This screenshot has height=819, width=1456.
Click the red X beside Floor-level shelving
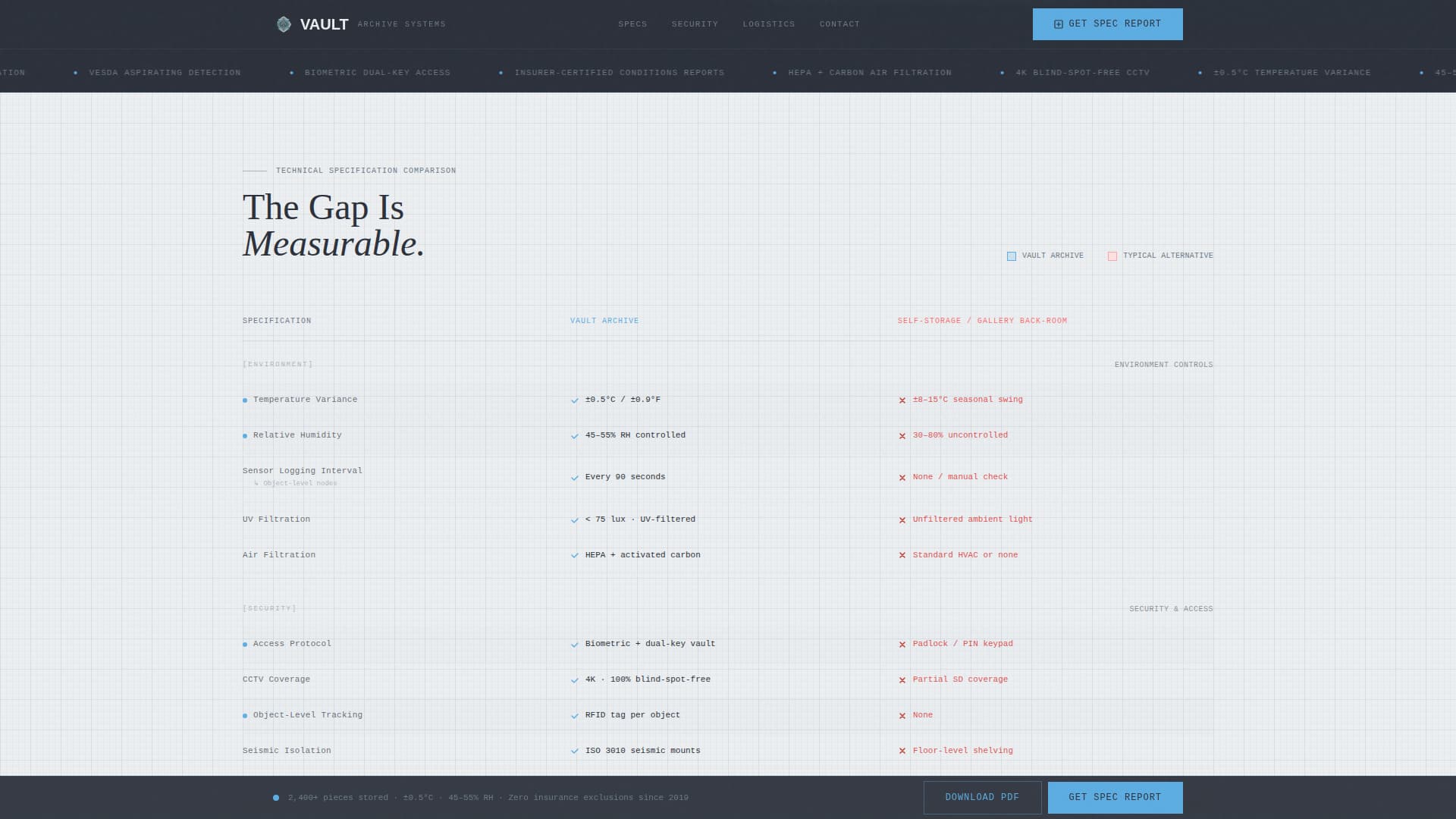(x=902, y=752)
